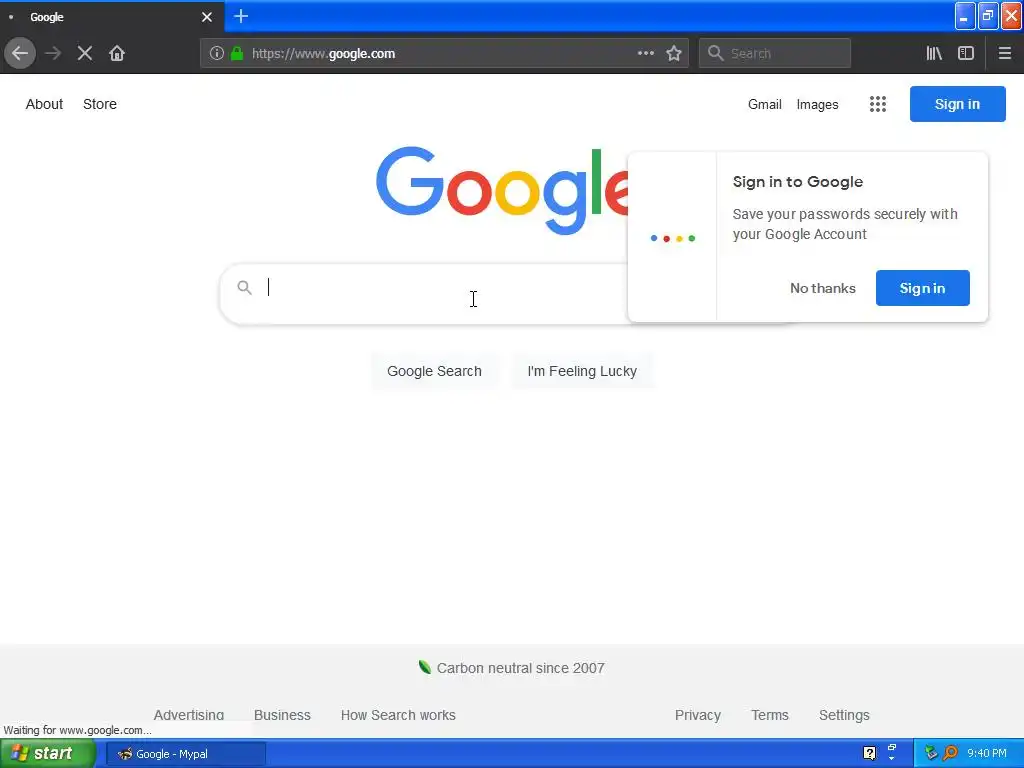Screen dimensions: 1024x768
Task: Close the Google tab
Action: click(x=206, y=17)
